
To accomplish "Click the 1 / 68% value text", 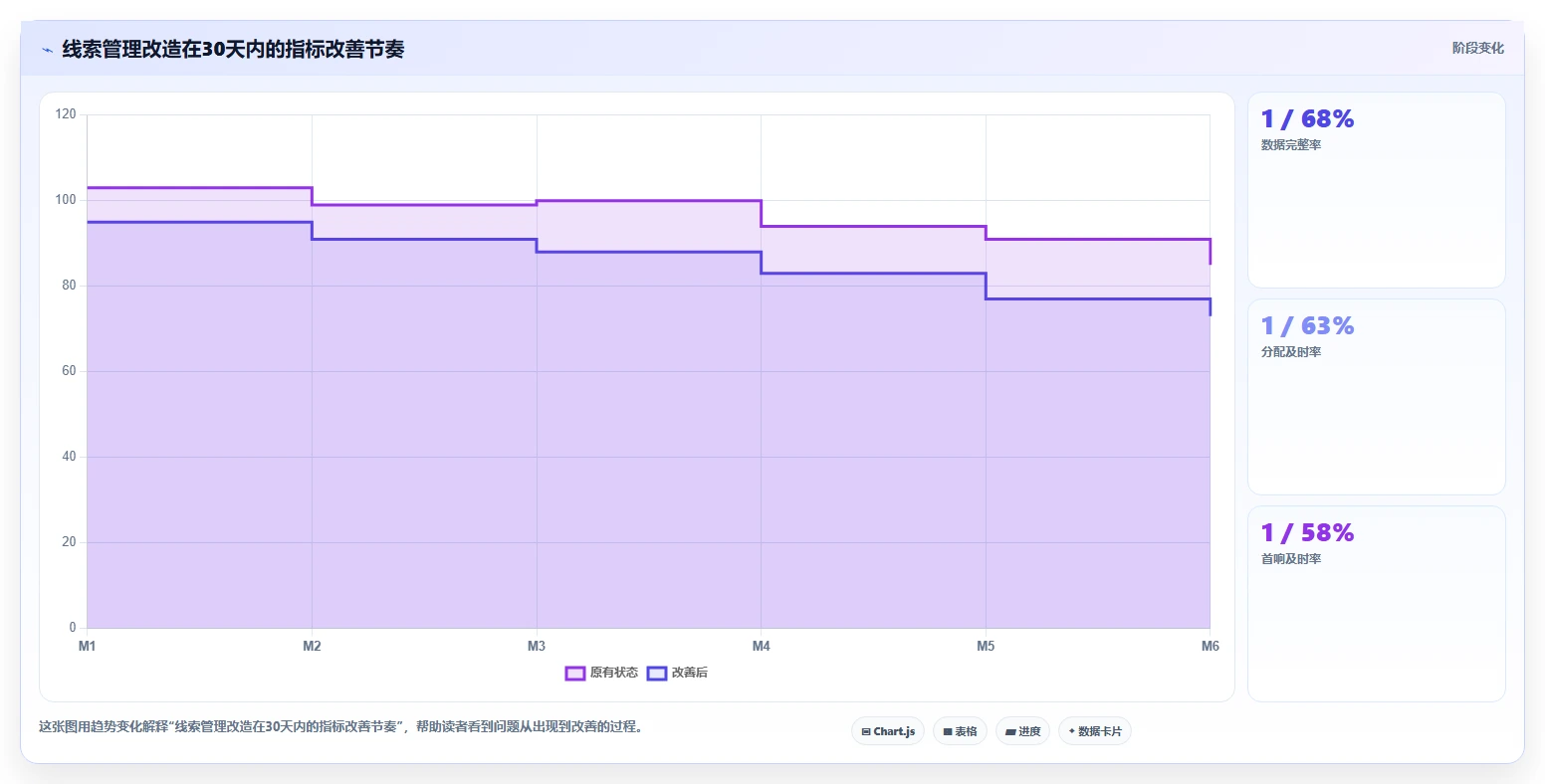I will point(1307,119).
